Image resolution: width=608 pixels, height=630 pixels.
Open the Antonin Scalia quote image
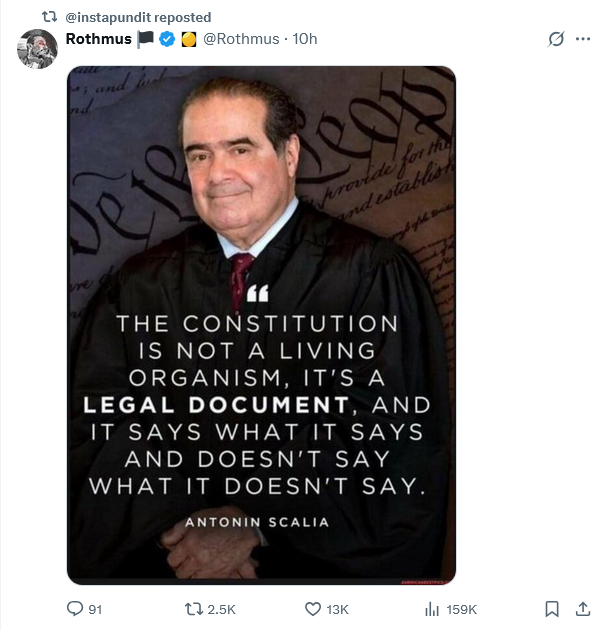coord(261,325)
